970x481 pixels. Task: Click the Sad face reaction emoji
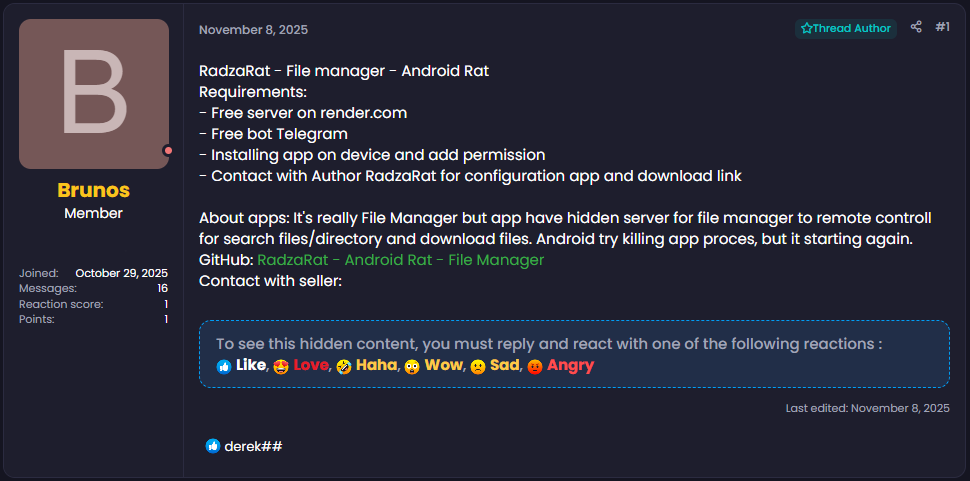pyautogui.click(x=477, y=366)
